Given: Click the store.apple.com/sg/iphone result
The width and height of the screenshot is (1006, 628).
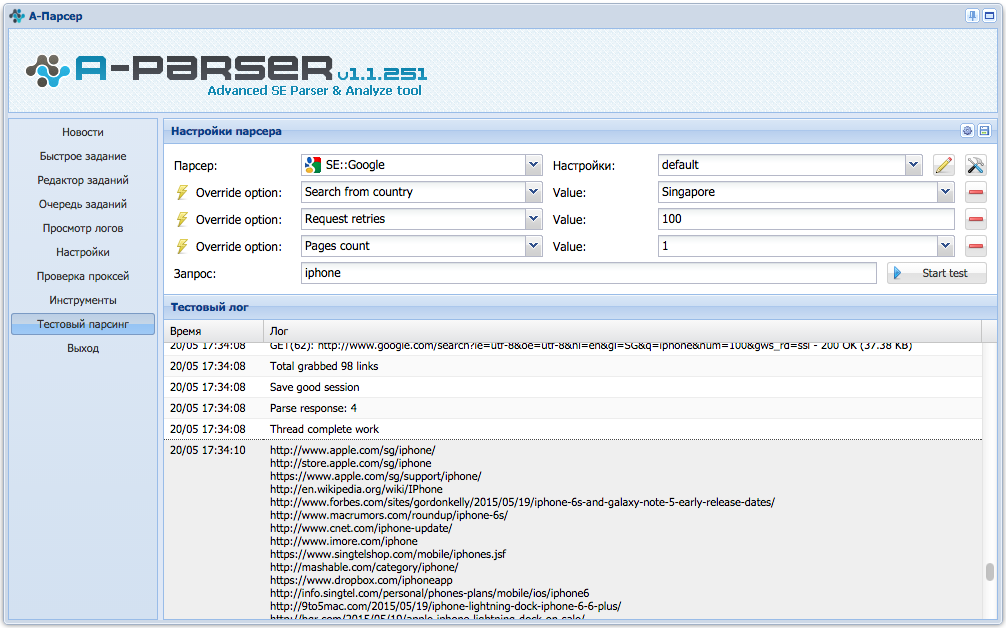Looking at the screenshot, I should pyautogui.click(x=350, y=463).
